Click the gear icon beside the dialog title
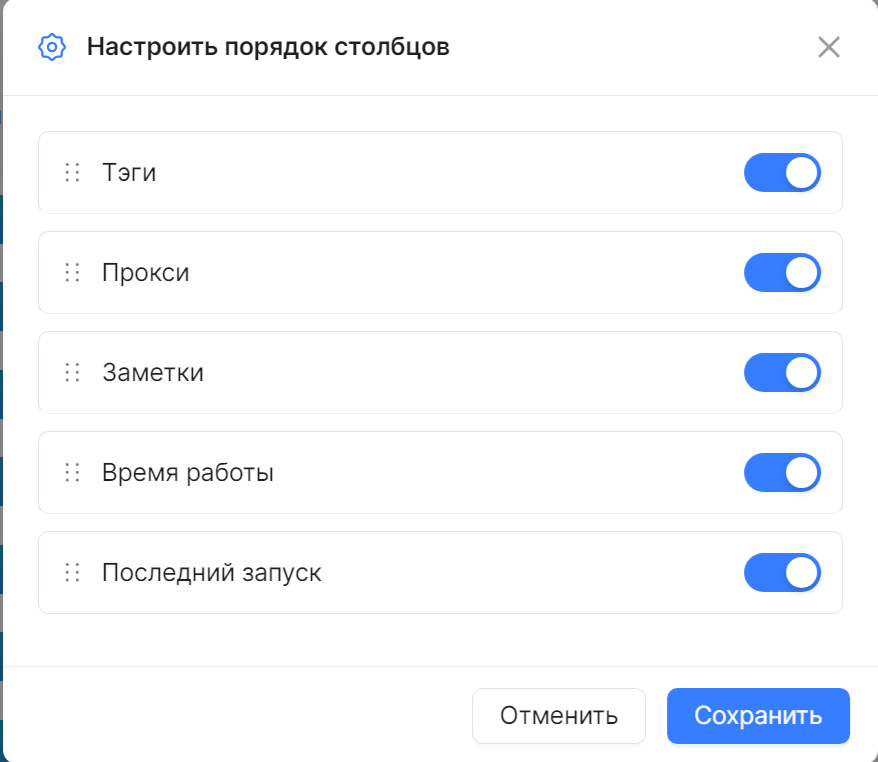 52,47
